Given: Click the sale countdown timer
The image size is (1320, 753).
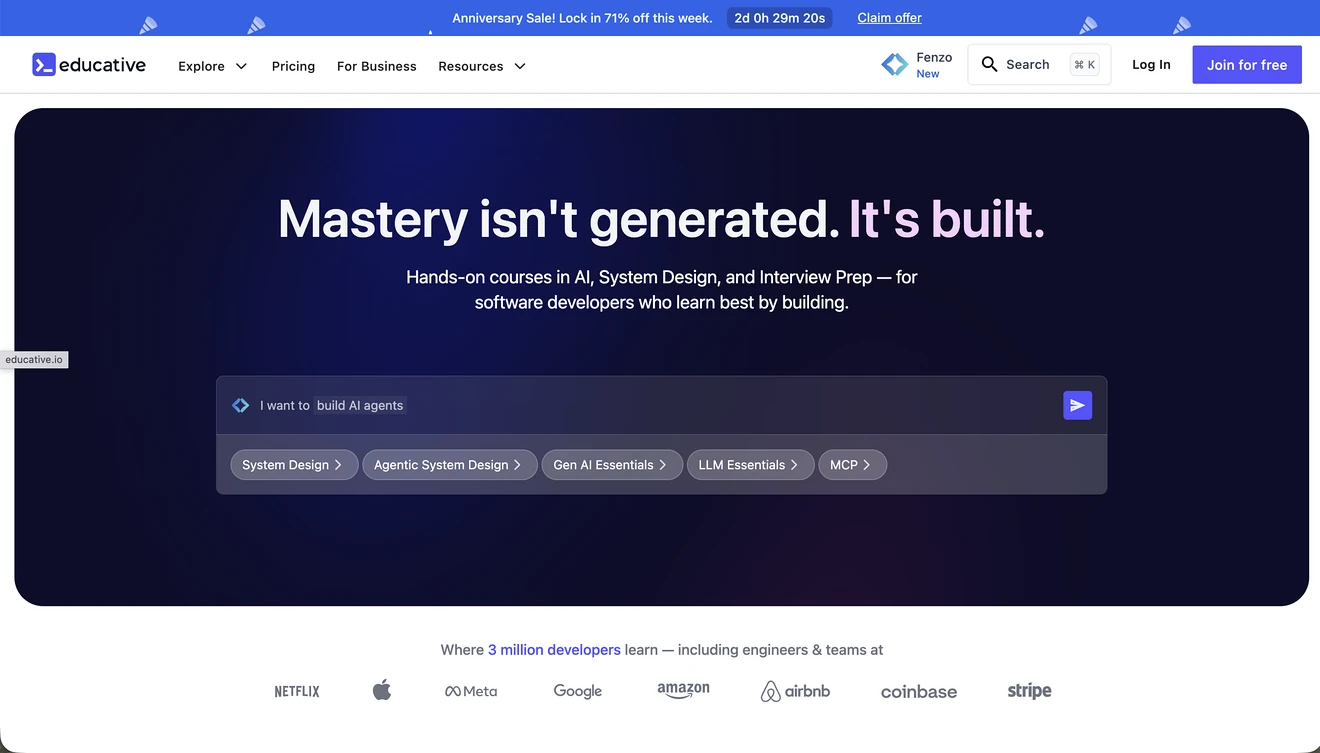Looking at the screenshot, I should click(x=779, y=18).
